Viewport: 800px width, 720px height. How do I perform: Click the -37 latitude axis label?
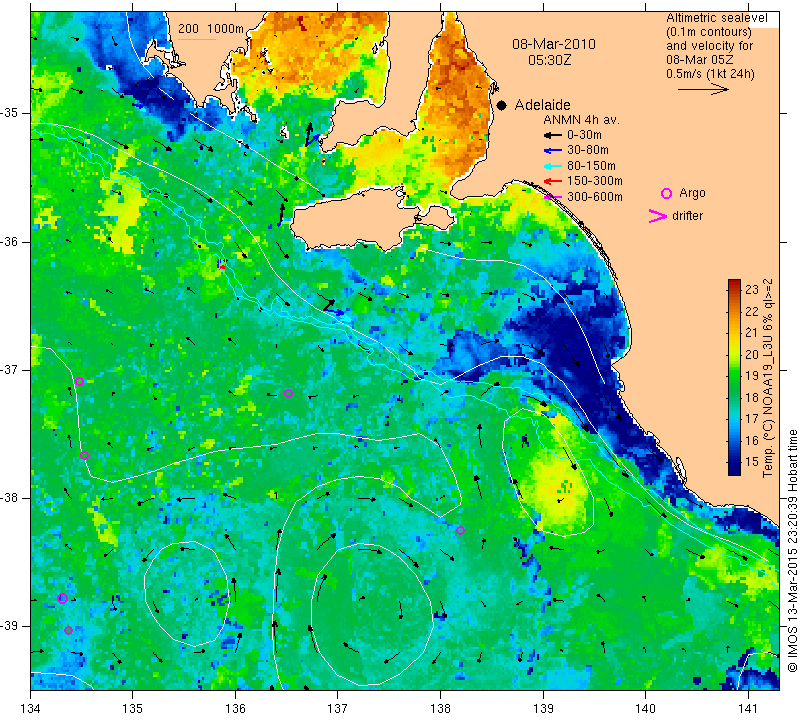coord(10,369)
